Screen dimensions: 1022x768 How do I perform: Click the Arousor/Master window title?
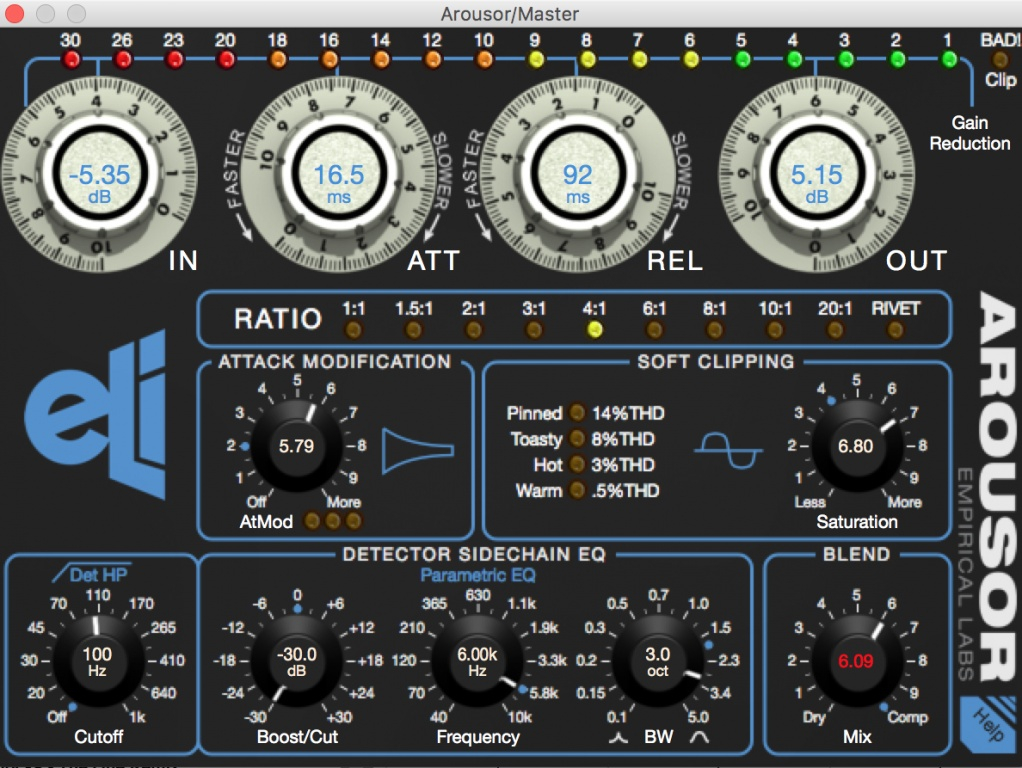(x=510, y=14)
